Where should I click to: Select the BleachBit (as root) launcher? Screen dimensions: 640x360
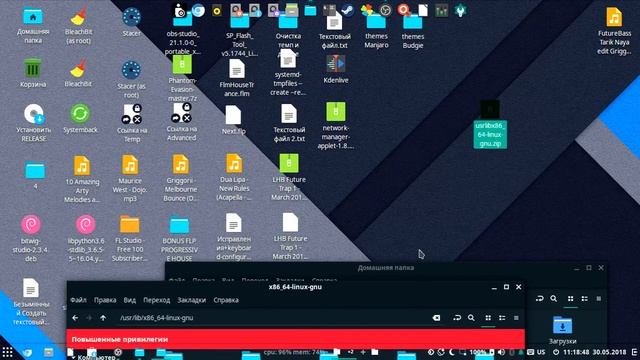click(78, 25)
